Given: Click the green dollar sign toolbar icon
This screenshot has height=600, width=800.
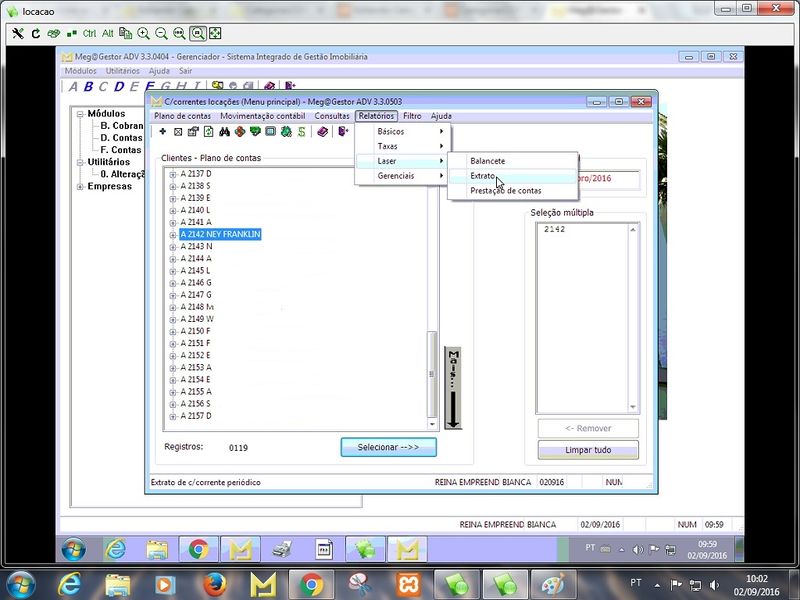Looking at the screenshot, I should pyautogui.click(x=300, y=131).
